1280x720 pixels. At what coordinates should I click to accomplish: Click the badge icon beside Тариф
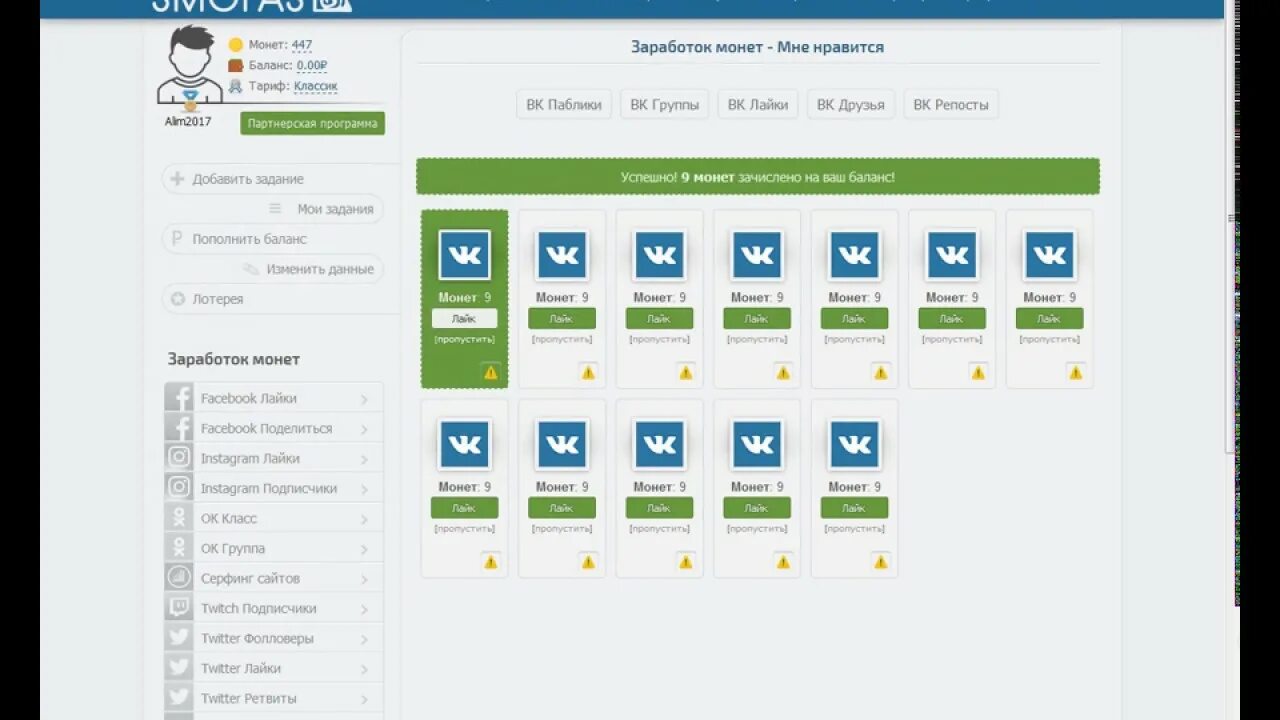[x=236, y=86]
